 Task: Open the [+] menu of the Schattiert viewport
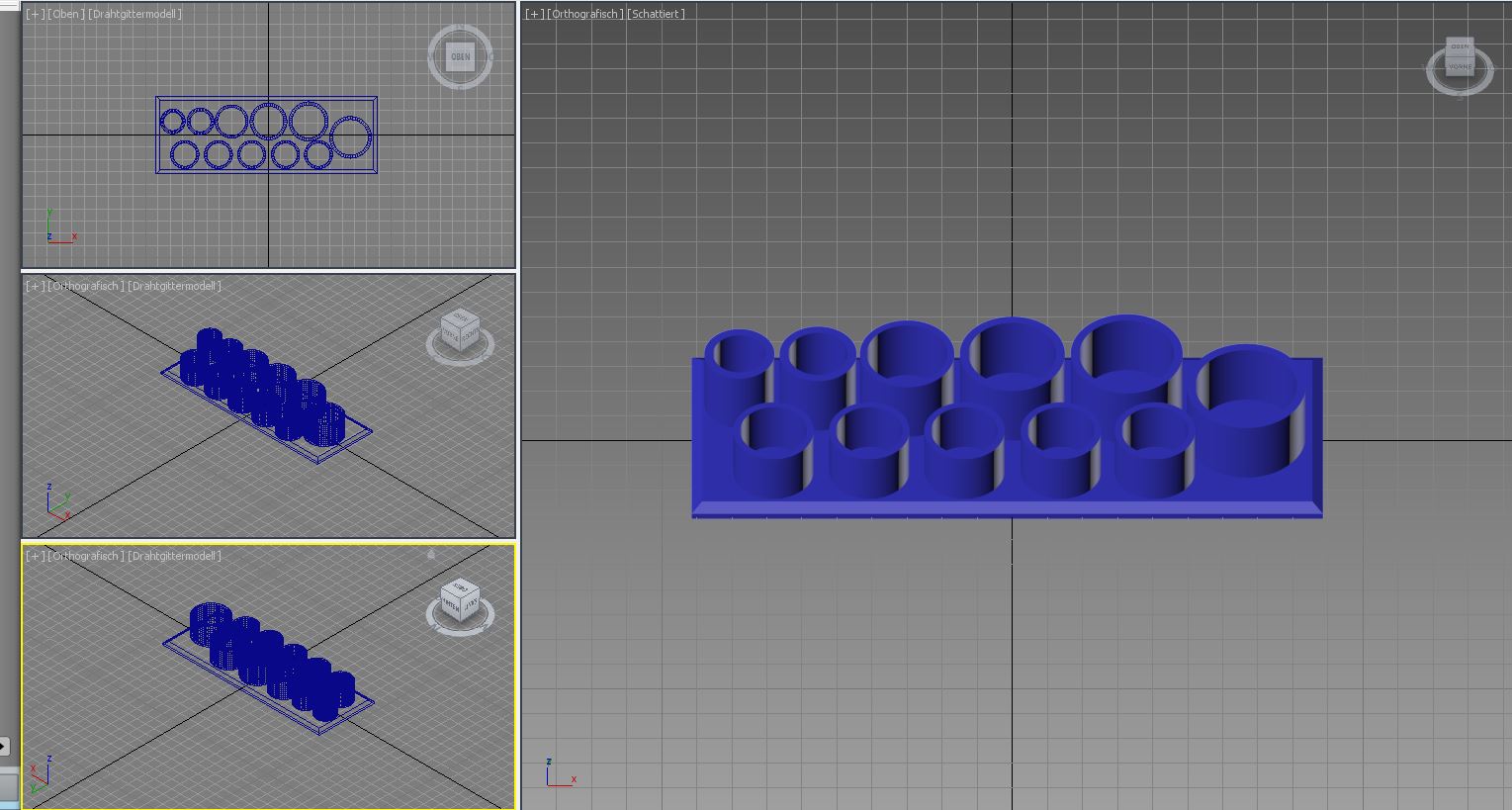coord(534,15)
